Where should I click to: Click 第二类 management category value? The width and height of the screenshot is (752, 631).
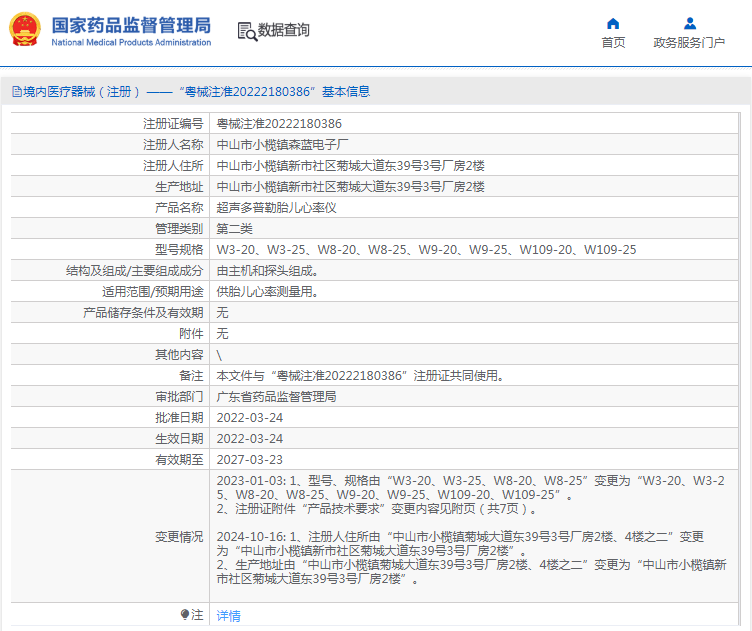click(235, 229)
